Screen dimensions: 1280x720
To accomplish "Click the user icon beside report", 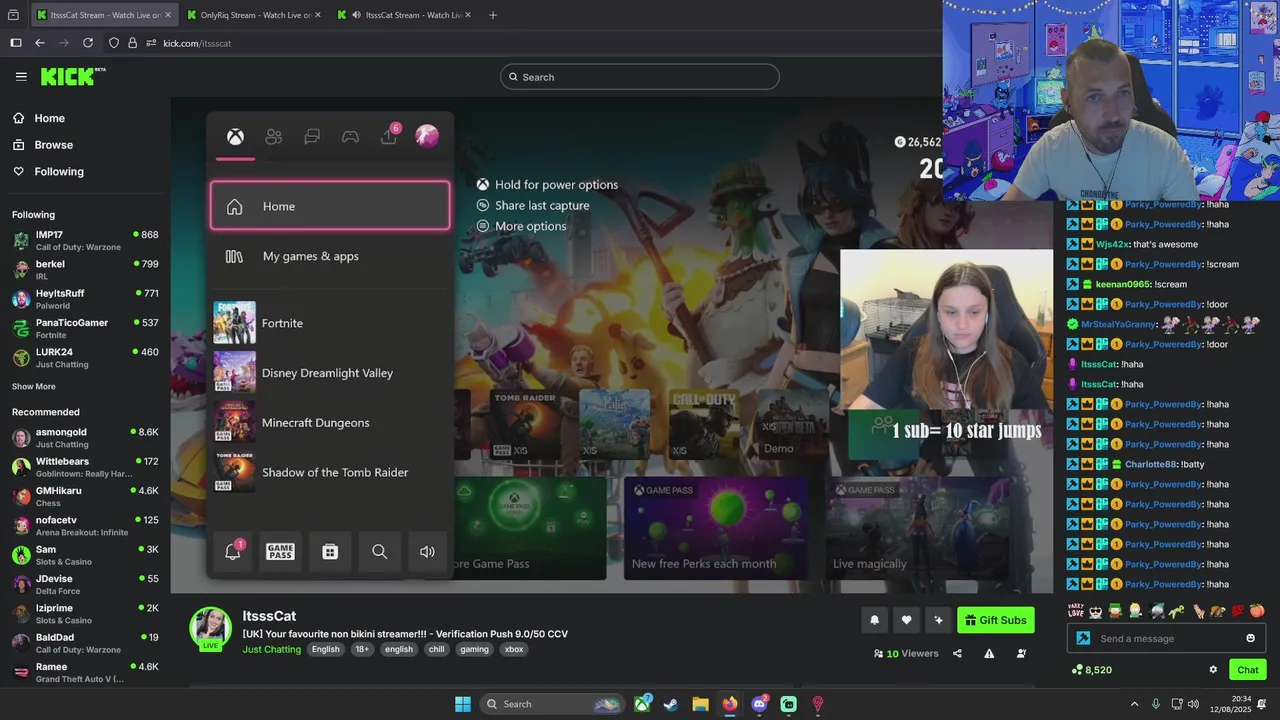I will 1021,653.
